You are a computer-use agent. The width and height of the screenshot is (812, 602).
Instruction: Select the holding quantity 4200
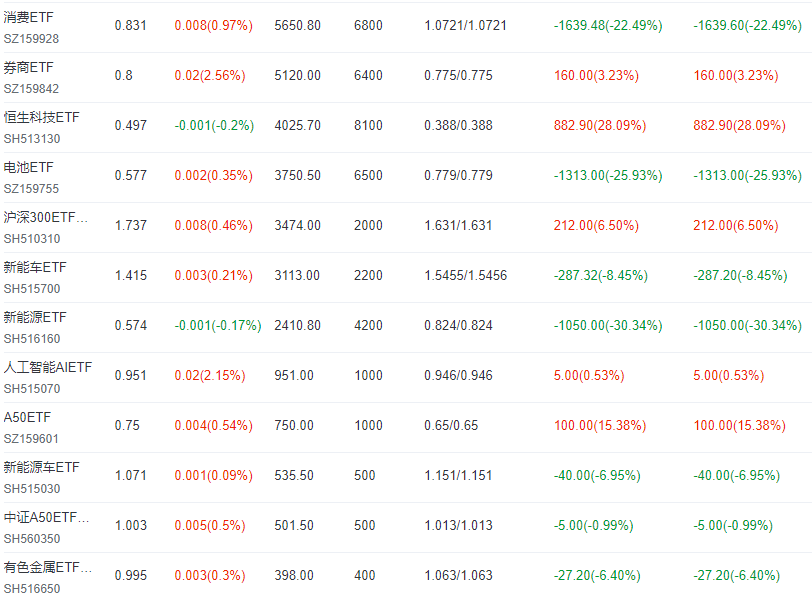click(368, 325)
